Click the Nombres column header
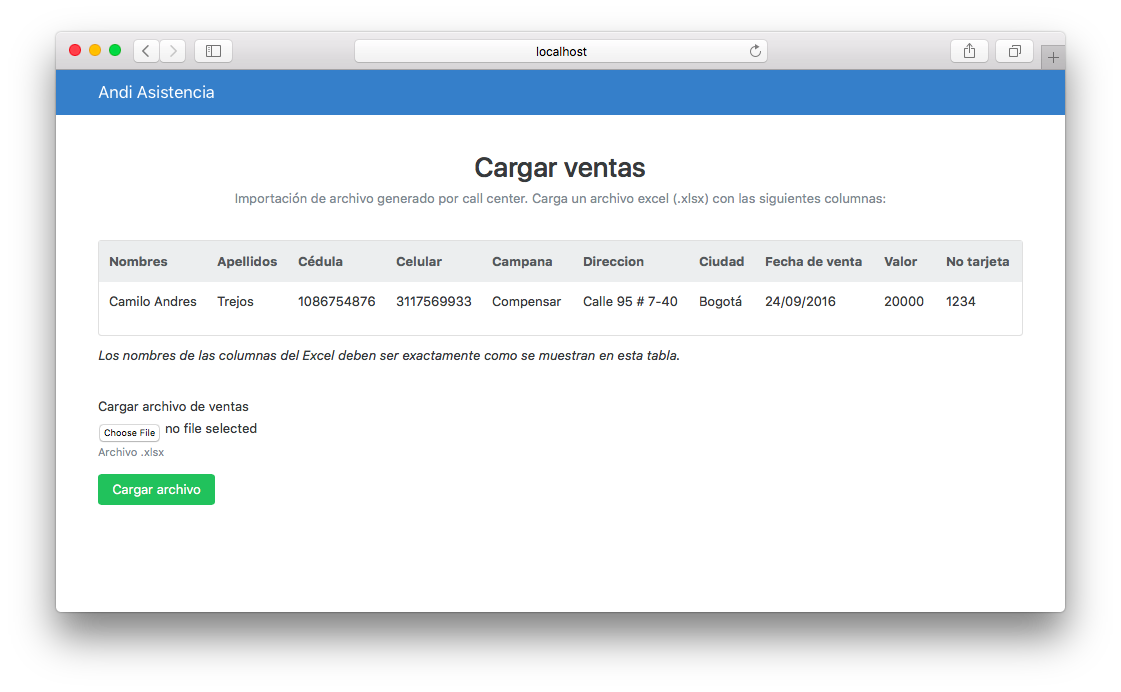 (x=138, y=262)
